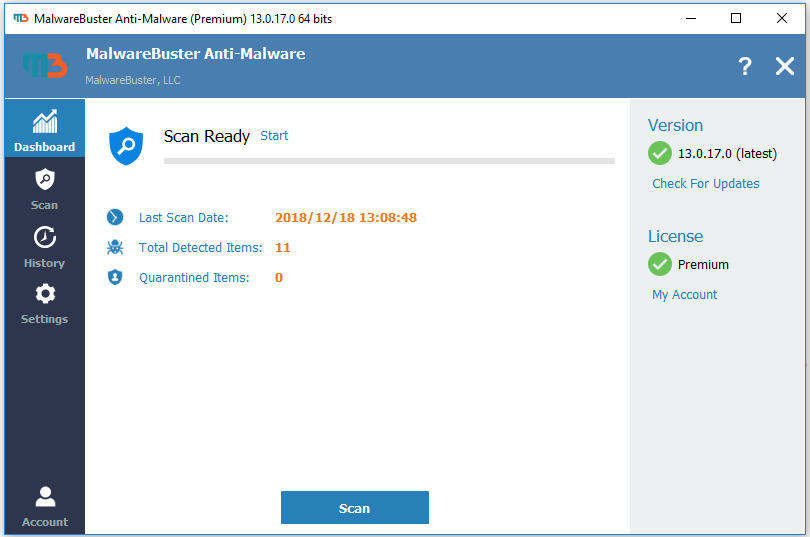
Task: Close window using title bar X
Action: pos(782,19)
